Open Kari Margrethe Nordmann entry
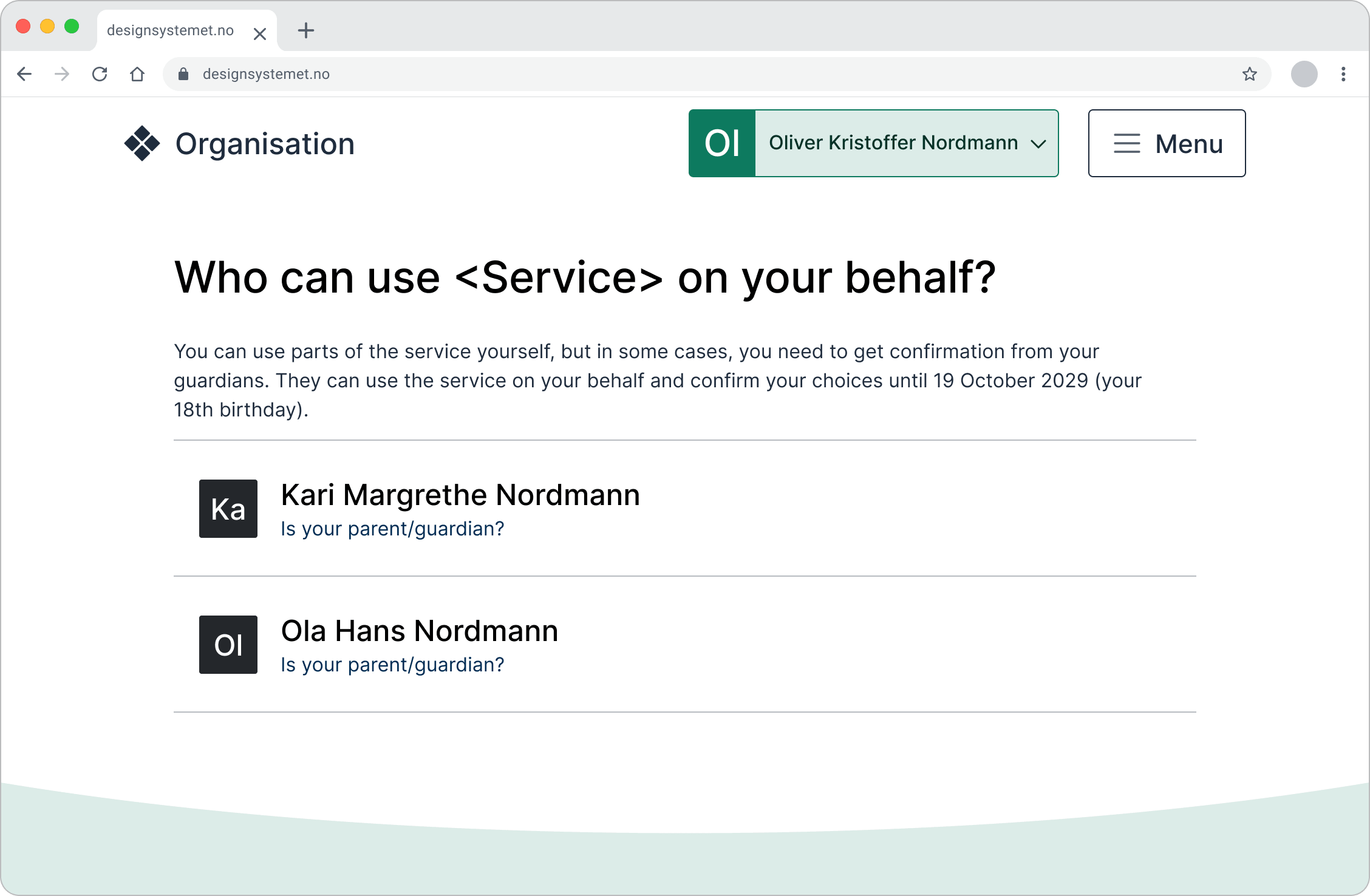1370x896 pixels. pyautogui.click(x=685, y=508)
